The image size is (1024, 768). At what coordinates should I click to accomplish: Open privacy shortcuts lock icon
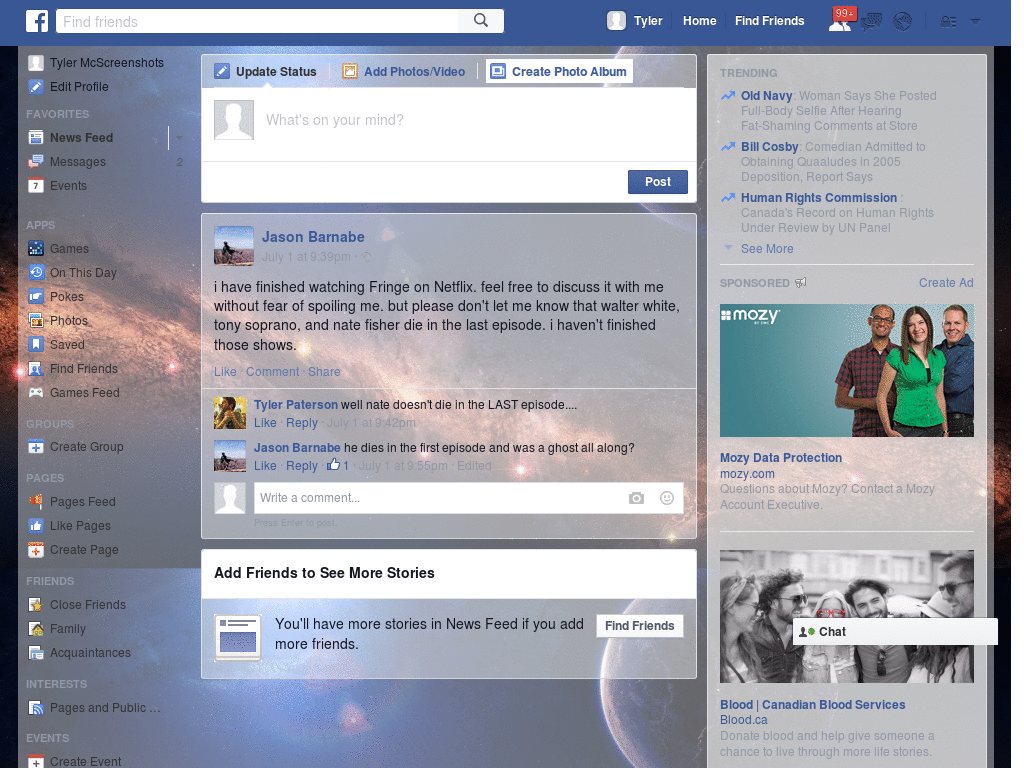point(948,22)
